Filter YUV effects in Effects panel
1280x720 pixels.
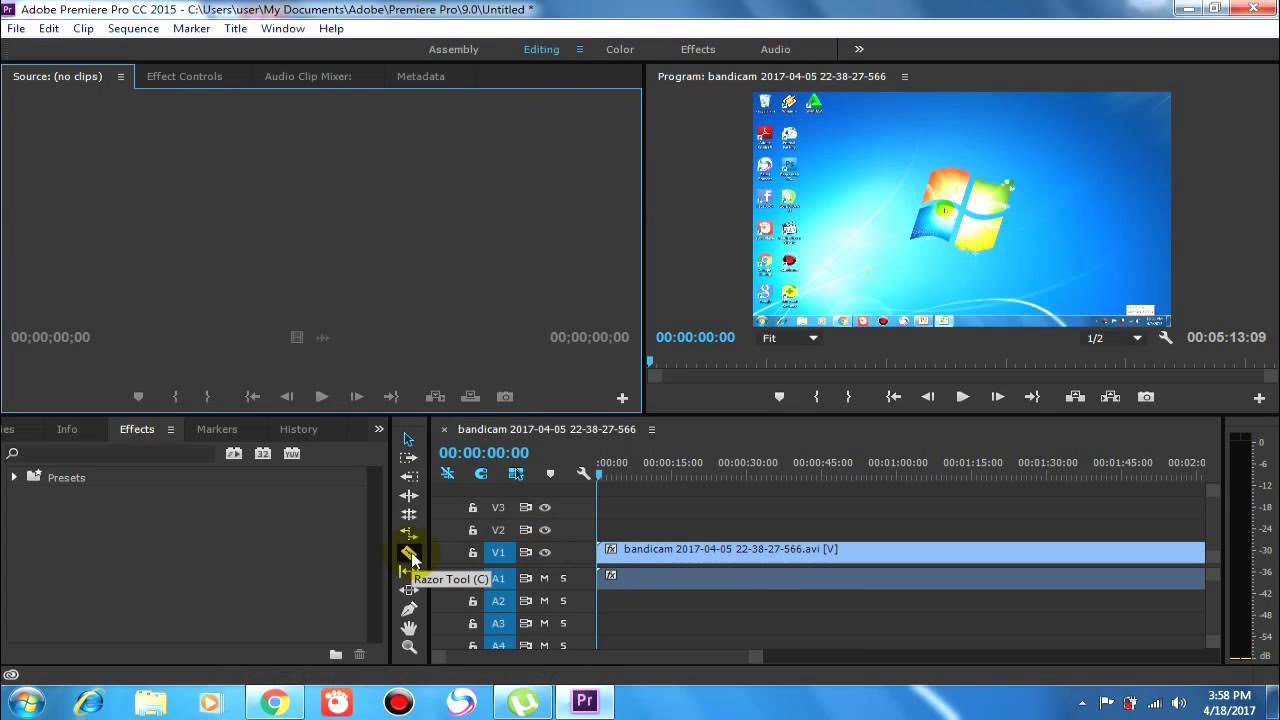pyautogui.click(x=292, y=453)
